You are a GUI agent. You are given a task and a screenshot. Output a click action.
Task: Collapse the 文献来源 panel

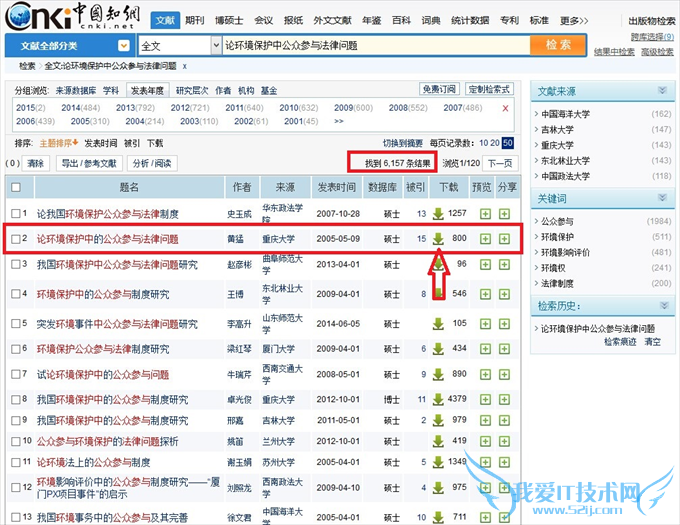click(662, 91)
